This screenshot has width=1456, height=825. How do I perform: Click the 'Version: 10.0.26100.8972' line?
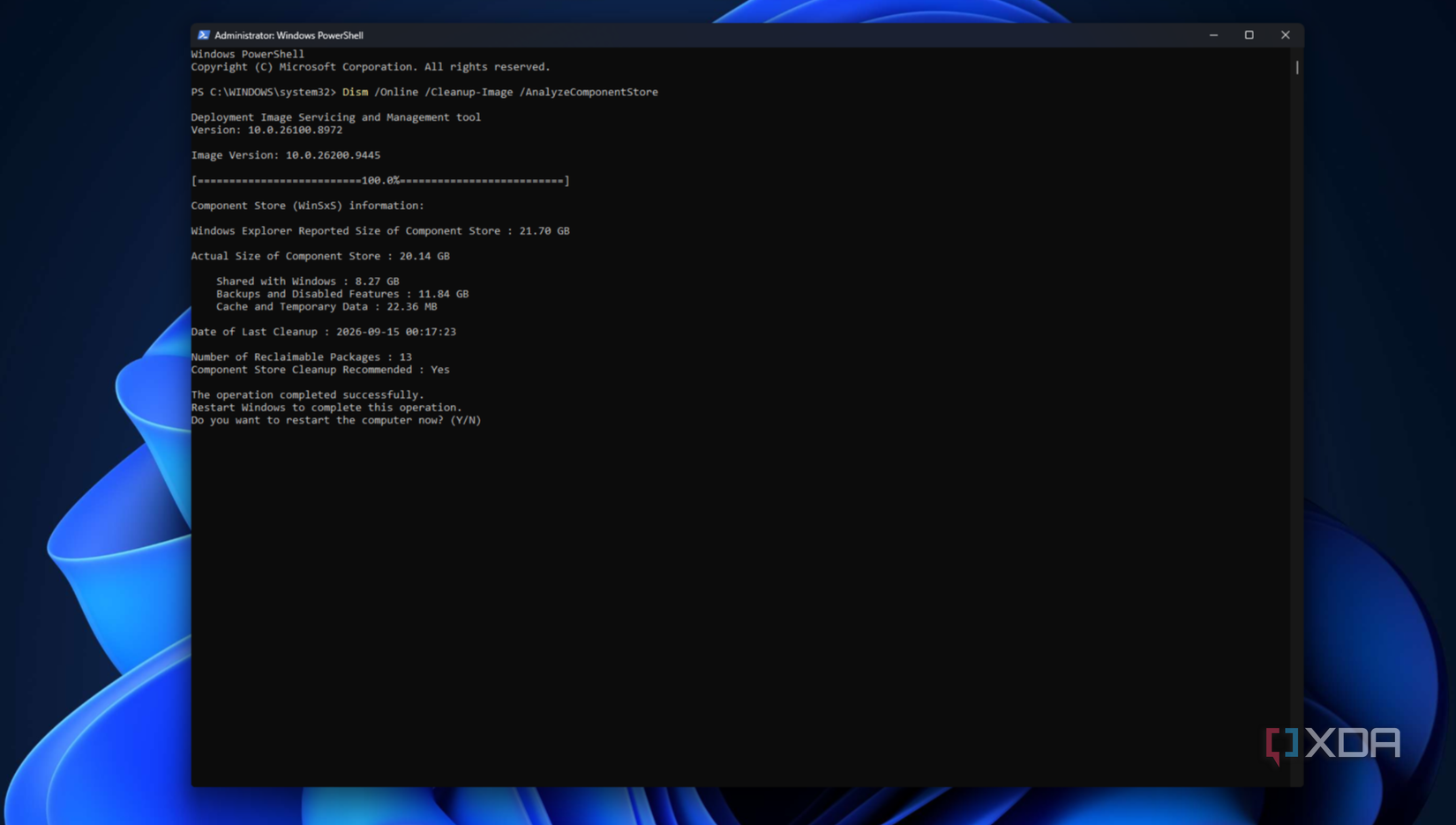tap(266, 130)
